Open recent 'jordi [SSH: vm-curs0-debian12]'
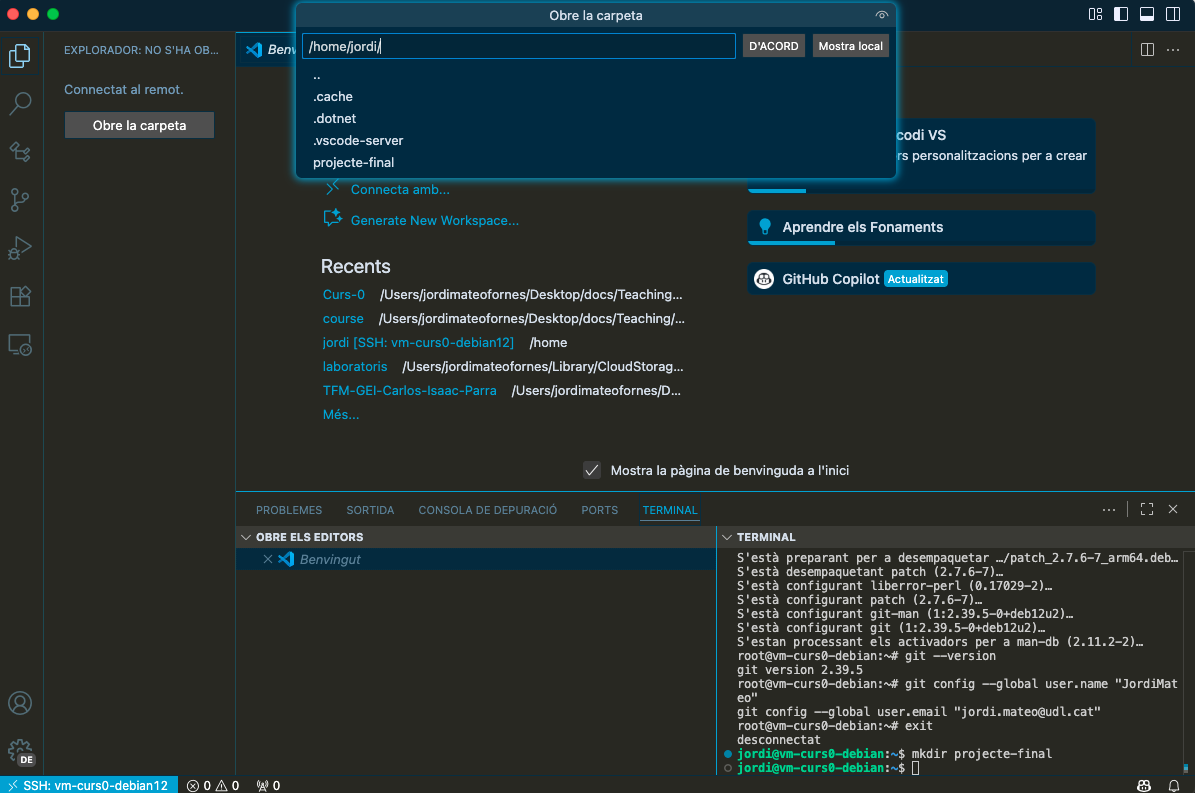This screenshot has width=1195, height=793. (x=418, y=343)
